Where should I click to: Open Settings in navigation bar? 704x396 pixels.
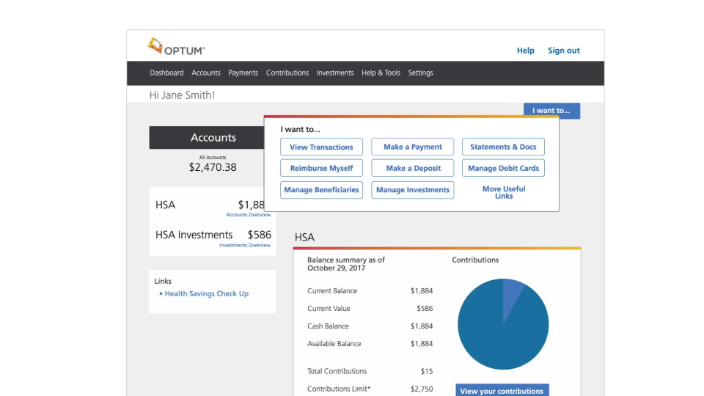click(420, 73)
